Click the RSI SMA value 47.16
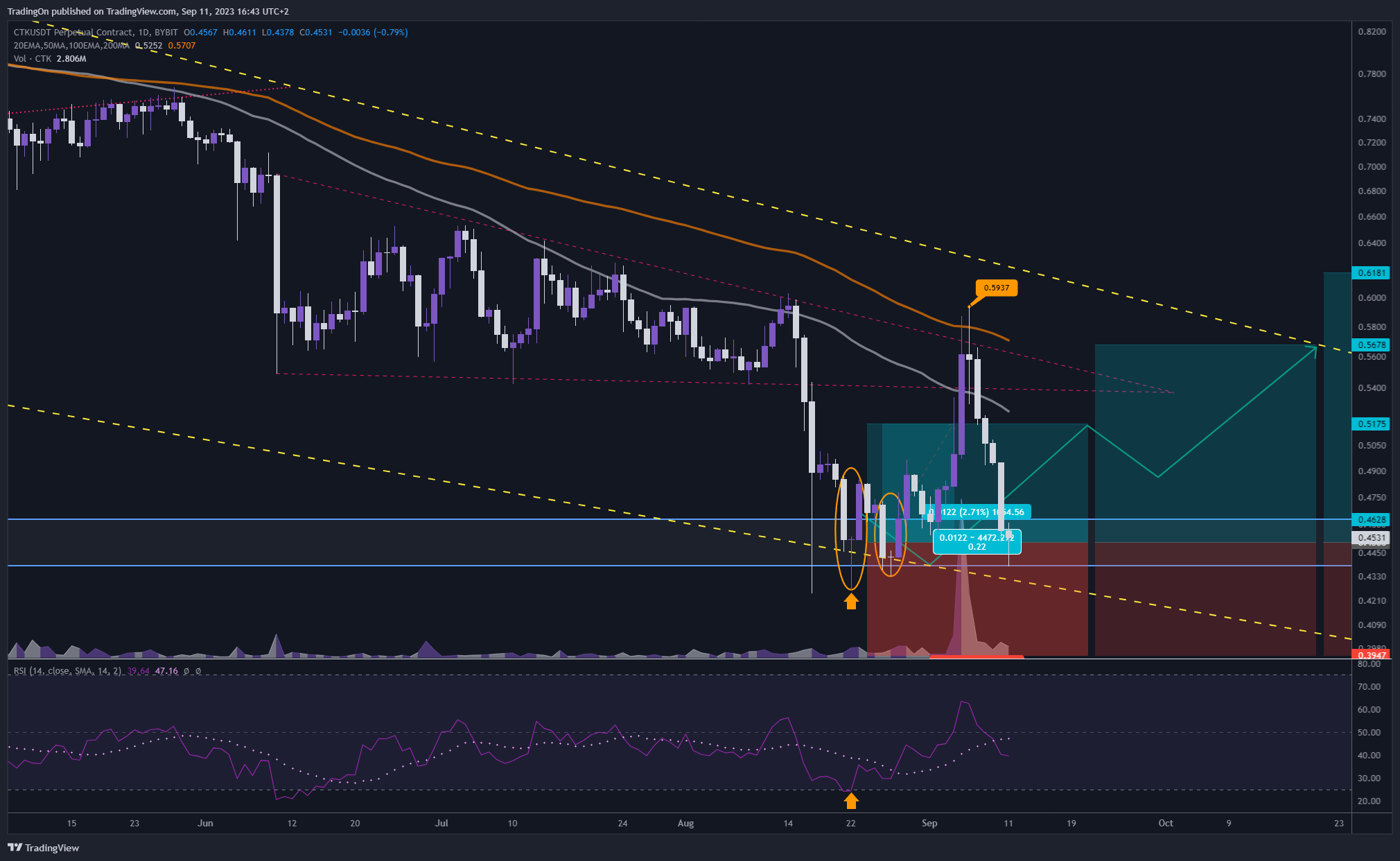The height and width of the screenshot is (861, 1400). coord(166,671)
